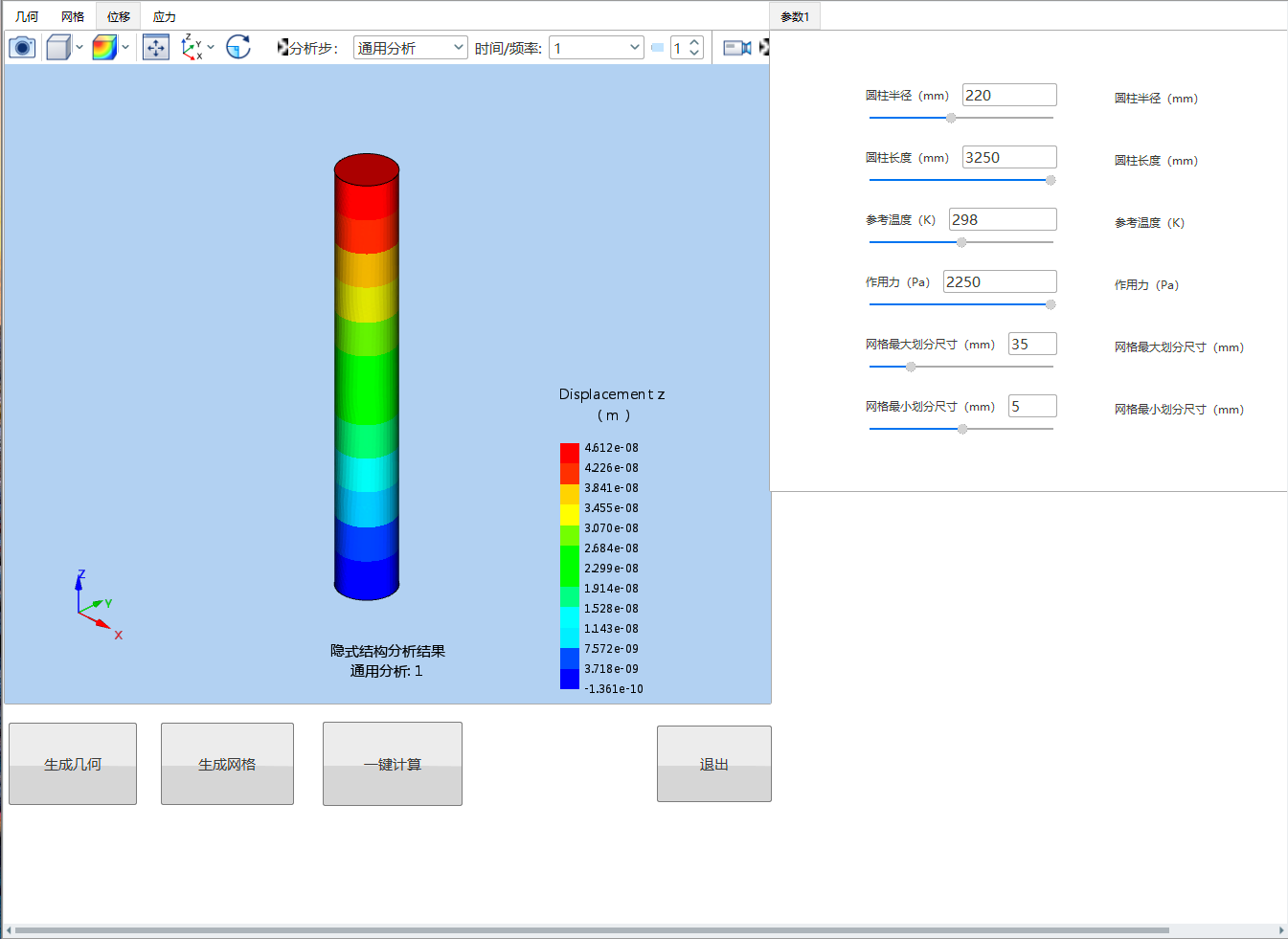Click the horizontal scrollbar at the bottom
The height and width of the screenshot is (939, 1288).
[592, 930]
